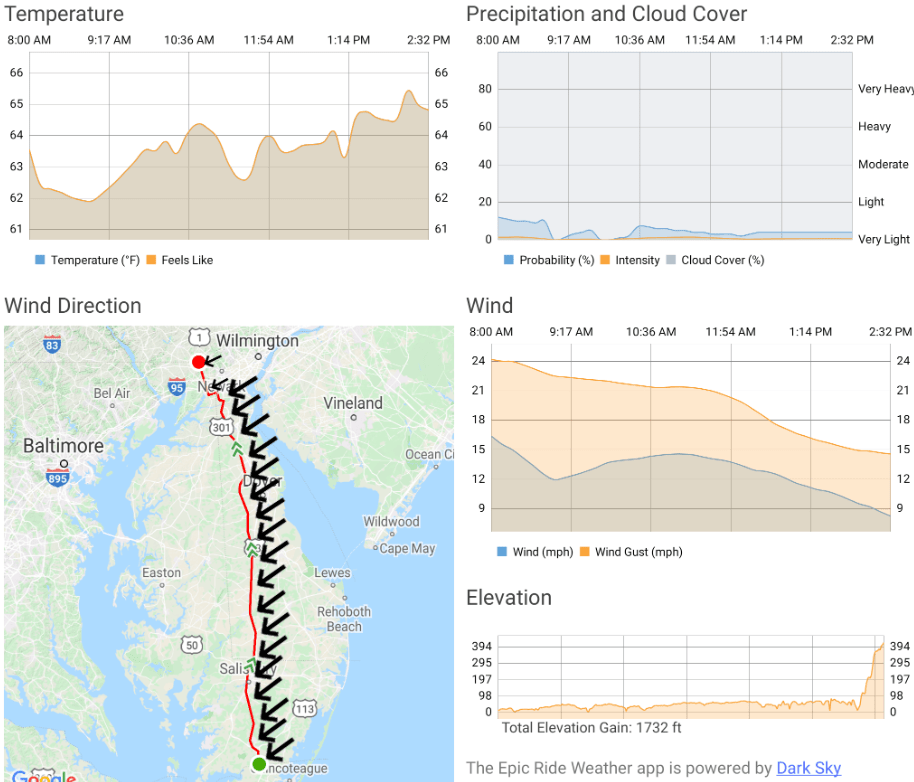Click the I-95 highway shield

point(178,386)
